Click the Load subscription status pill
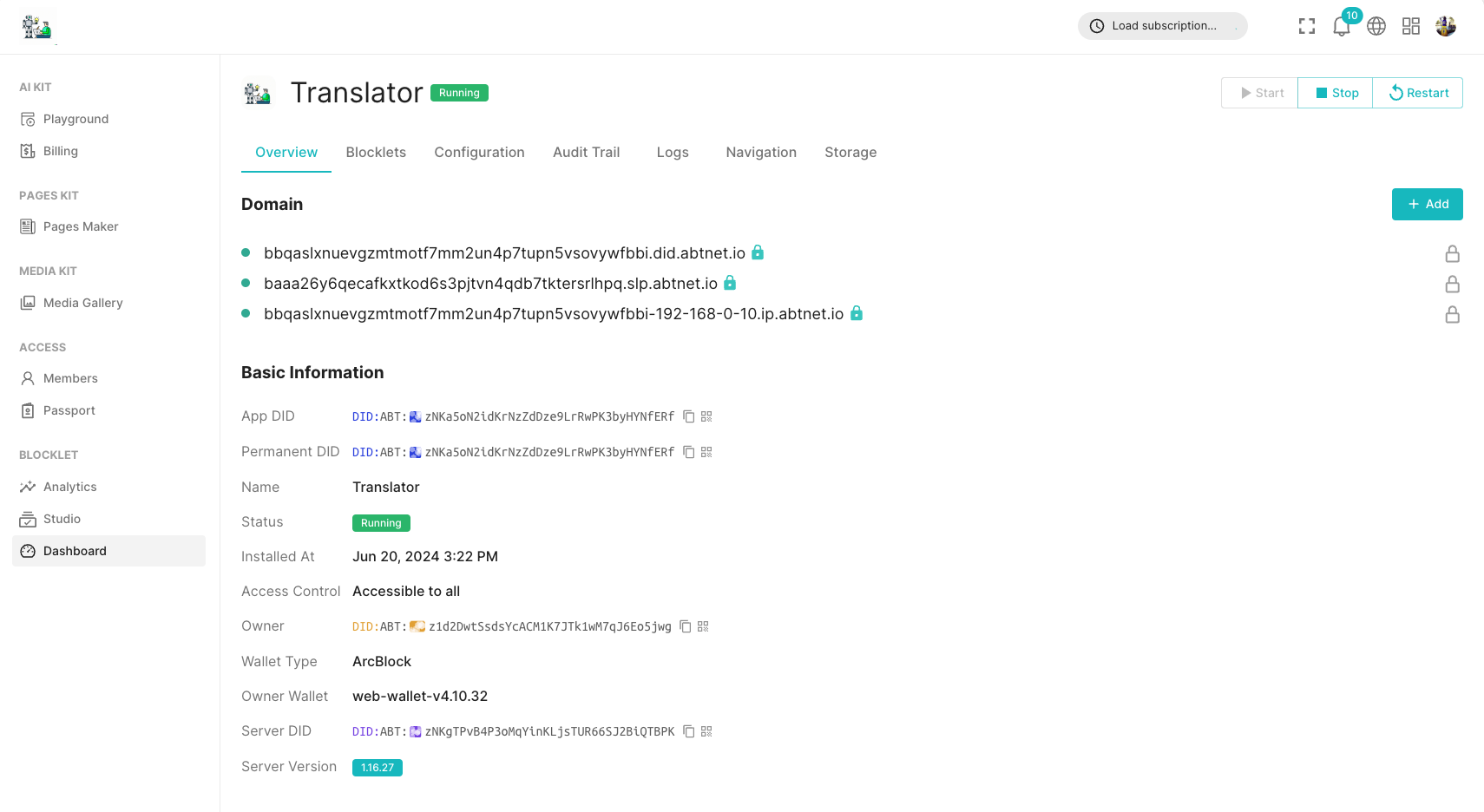 (x=1162, y=26)
